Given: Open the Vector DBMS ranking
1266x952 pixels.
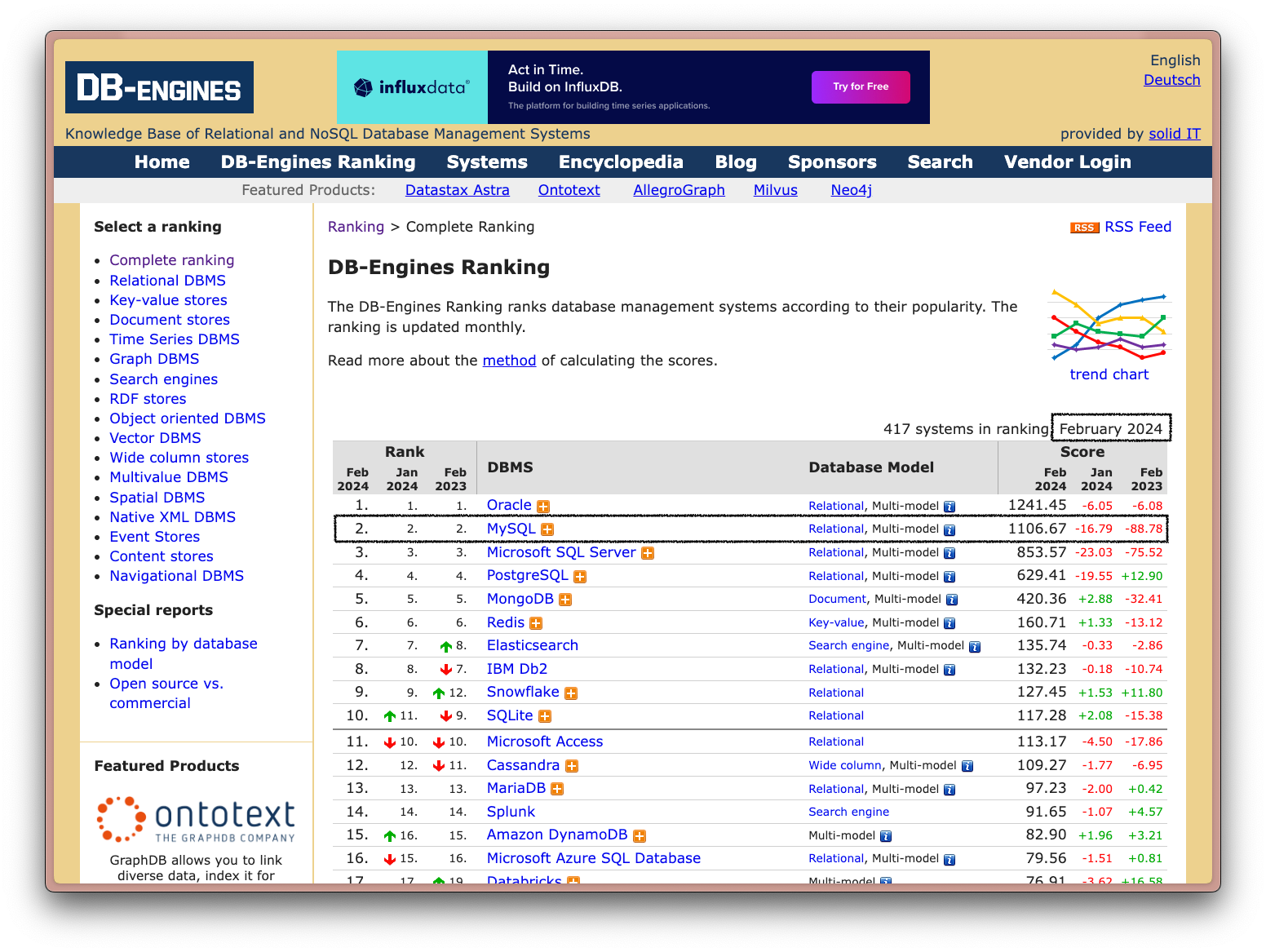Looking at the screenshot, I should (155, 438).
